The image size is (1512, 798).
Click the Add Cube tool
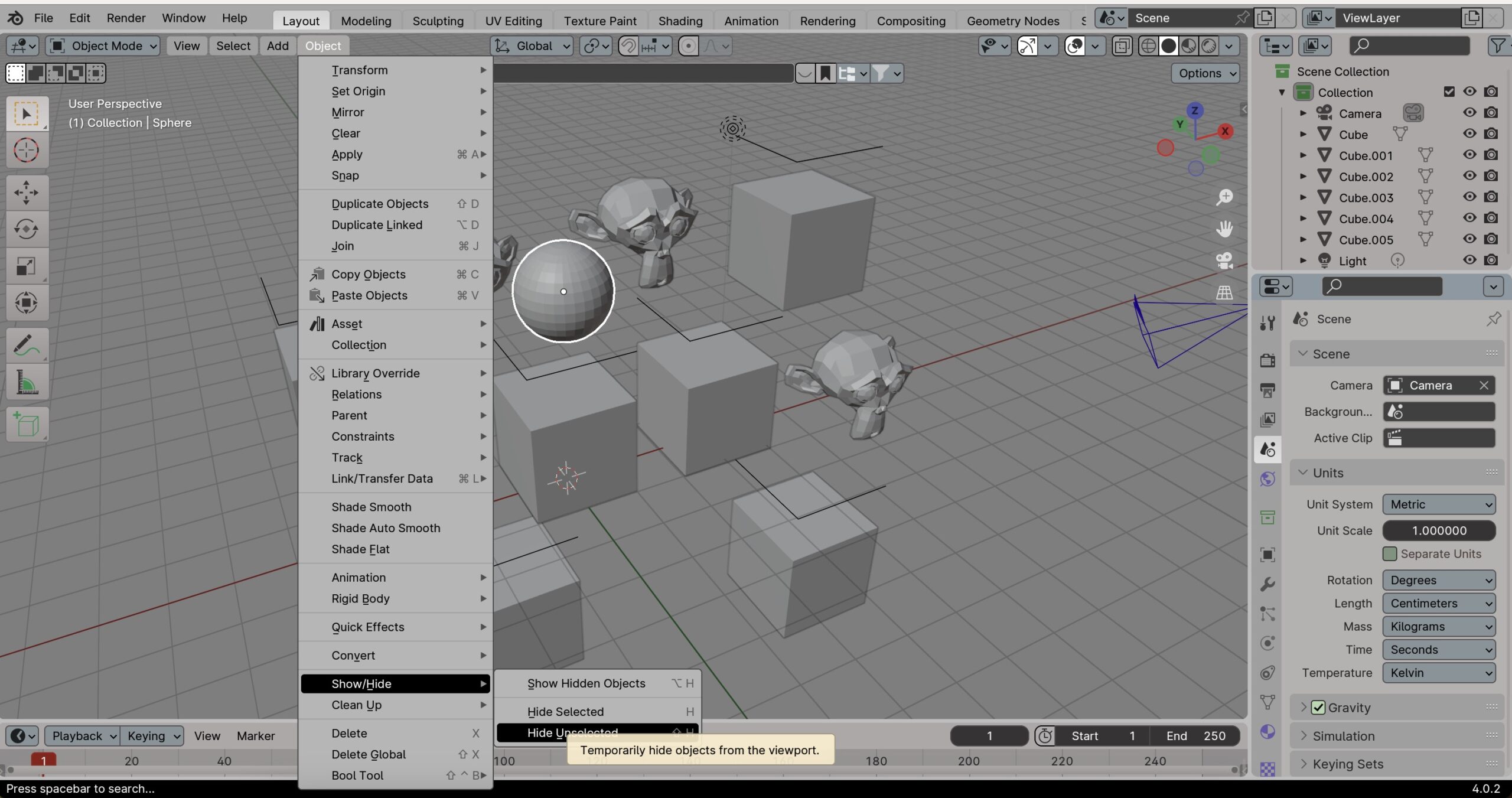26,424
